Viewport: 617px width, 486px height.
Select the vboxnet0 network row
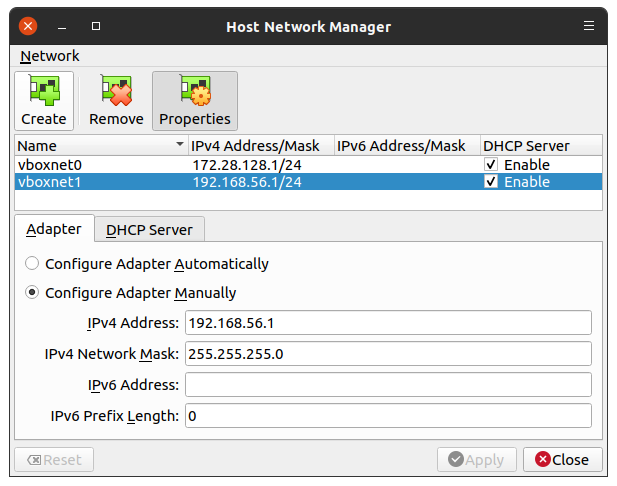100,164
